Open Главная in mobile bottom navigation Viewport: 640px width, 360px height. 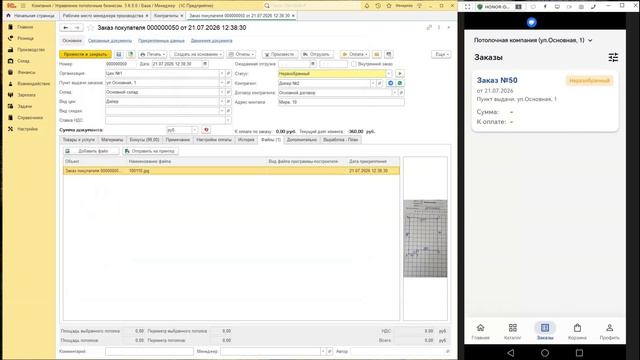[x=480, y=331]
